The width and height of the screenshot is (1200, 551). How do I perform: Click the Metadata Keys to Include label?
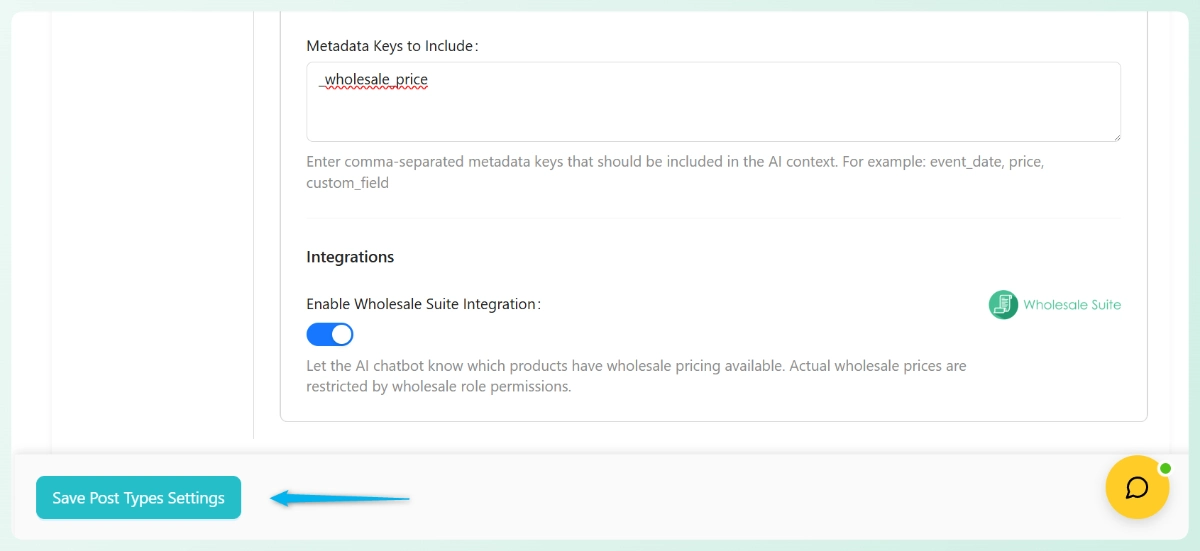point(392,46)
